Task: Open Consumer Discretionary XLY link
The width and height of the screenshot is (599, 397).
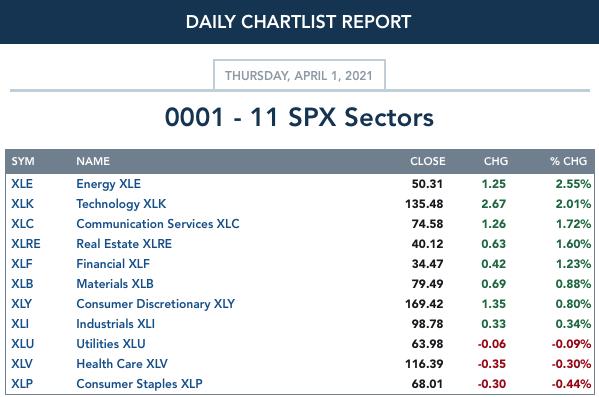Action: [x=155, y=304]
